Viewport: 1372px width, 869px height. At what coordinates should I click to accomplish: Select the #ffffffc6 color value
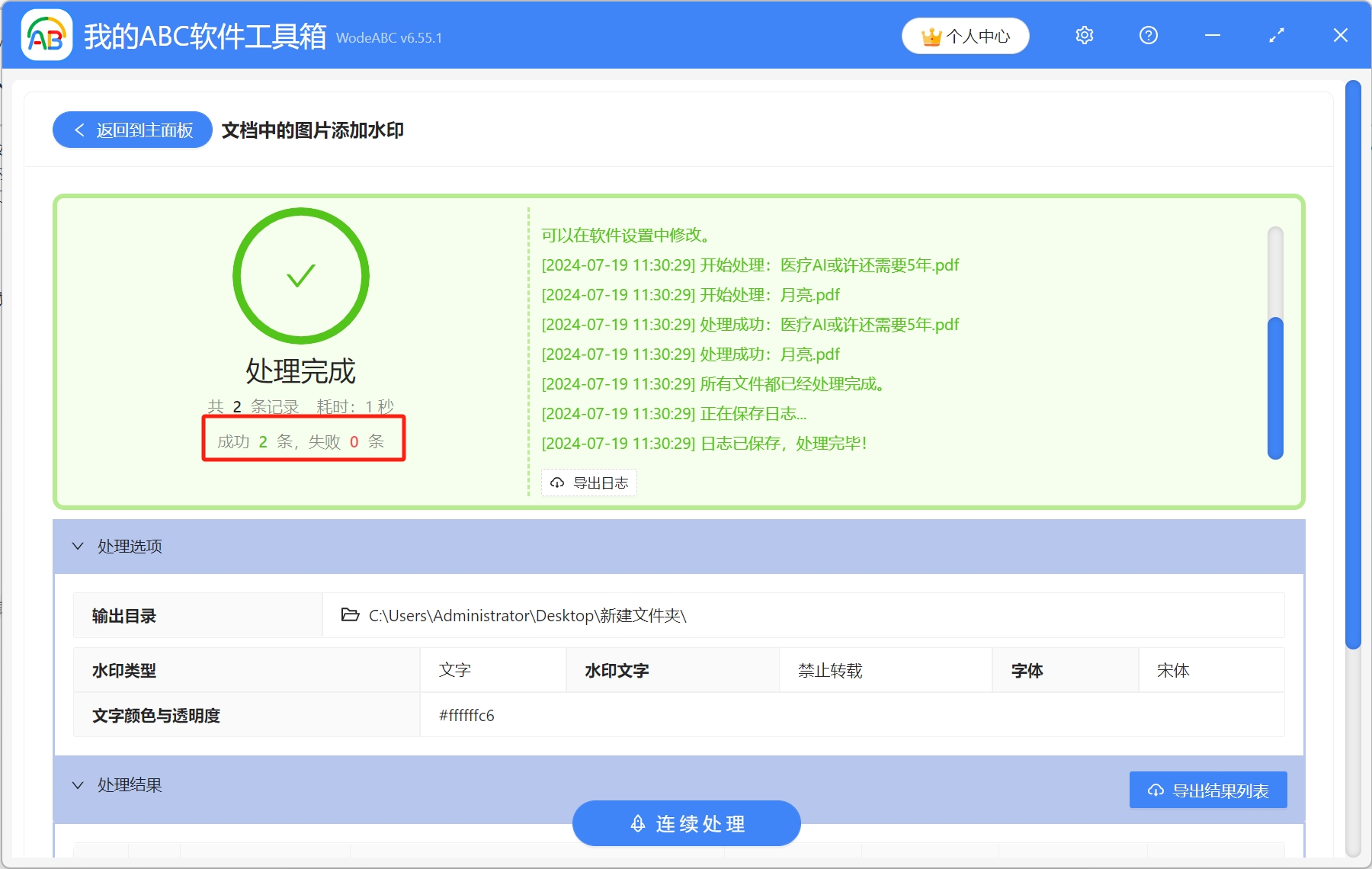(466, 716)
